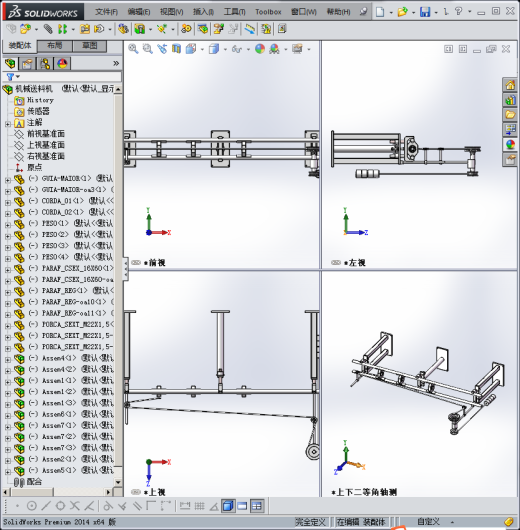Click the New document icon
520x530 pixels.
(x=380, y=12)
